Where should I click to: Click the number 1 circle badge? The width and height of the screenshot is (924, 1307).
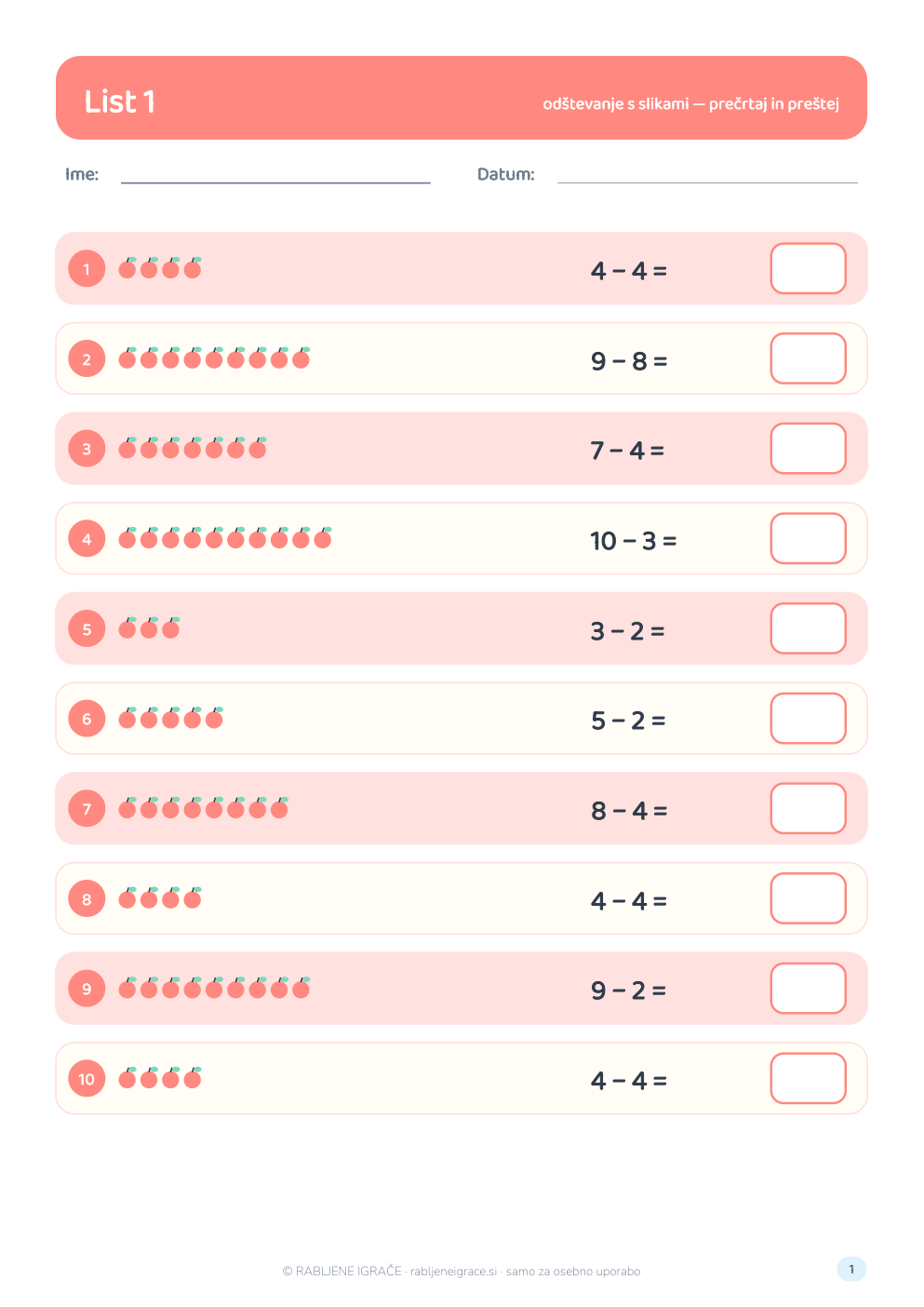point(87,269)
